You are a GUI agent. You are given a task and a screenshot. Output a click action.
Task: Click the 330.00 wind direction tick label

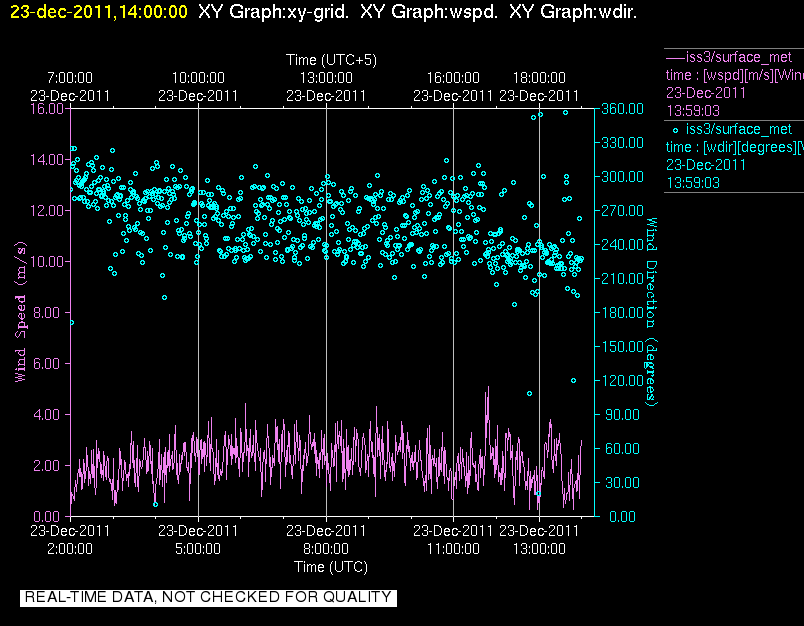click(x=622, y=143)
